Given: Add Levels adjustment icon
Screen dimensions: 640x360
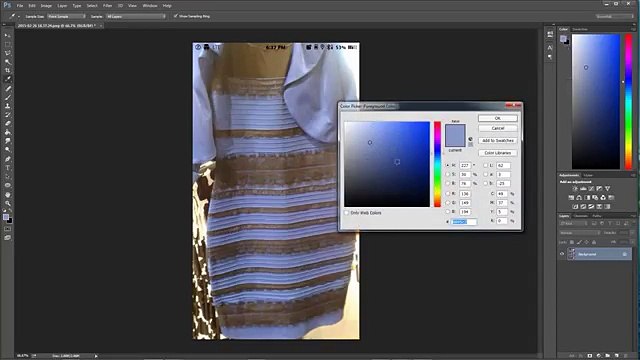Looking at the screenshot, I should tap(583, 189).
